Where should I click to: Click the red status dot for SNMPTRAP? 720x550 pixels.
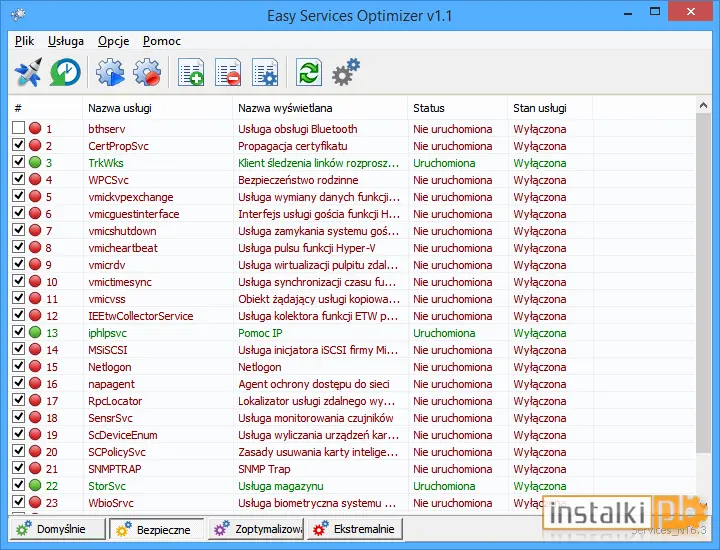click(35, 468)
